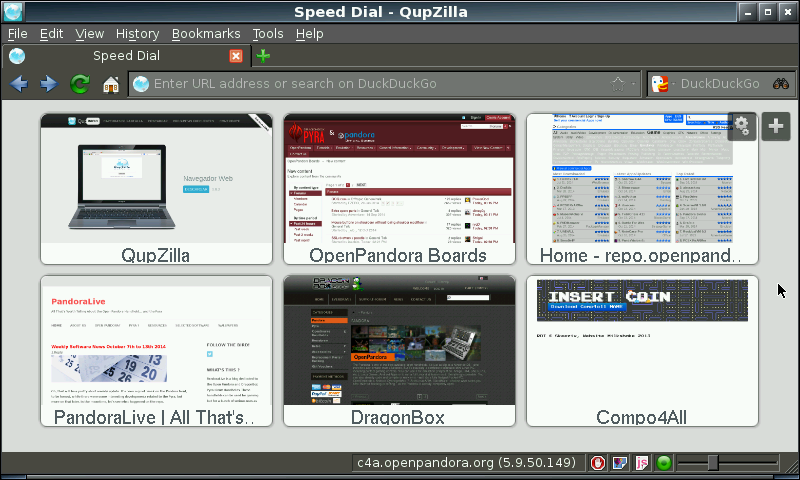The width and height of the screenshot is (800, 480).
Task: Open Speed Dial settings gear
Action: click(742, 126)
